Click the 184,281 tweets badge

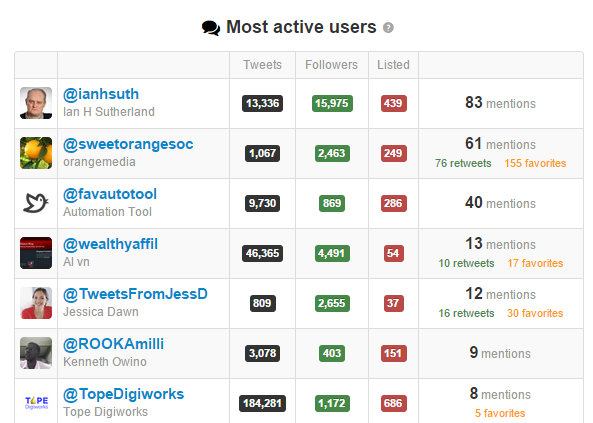(x=262, y=403)
